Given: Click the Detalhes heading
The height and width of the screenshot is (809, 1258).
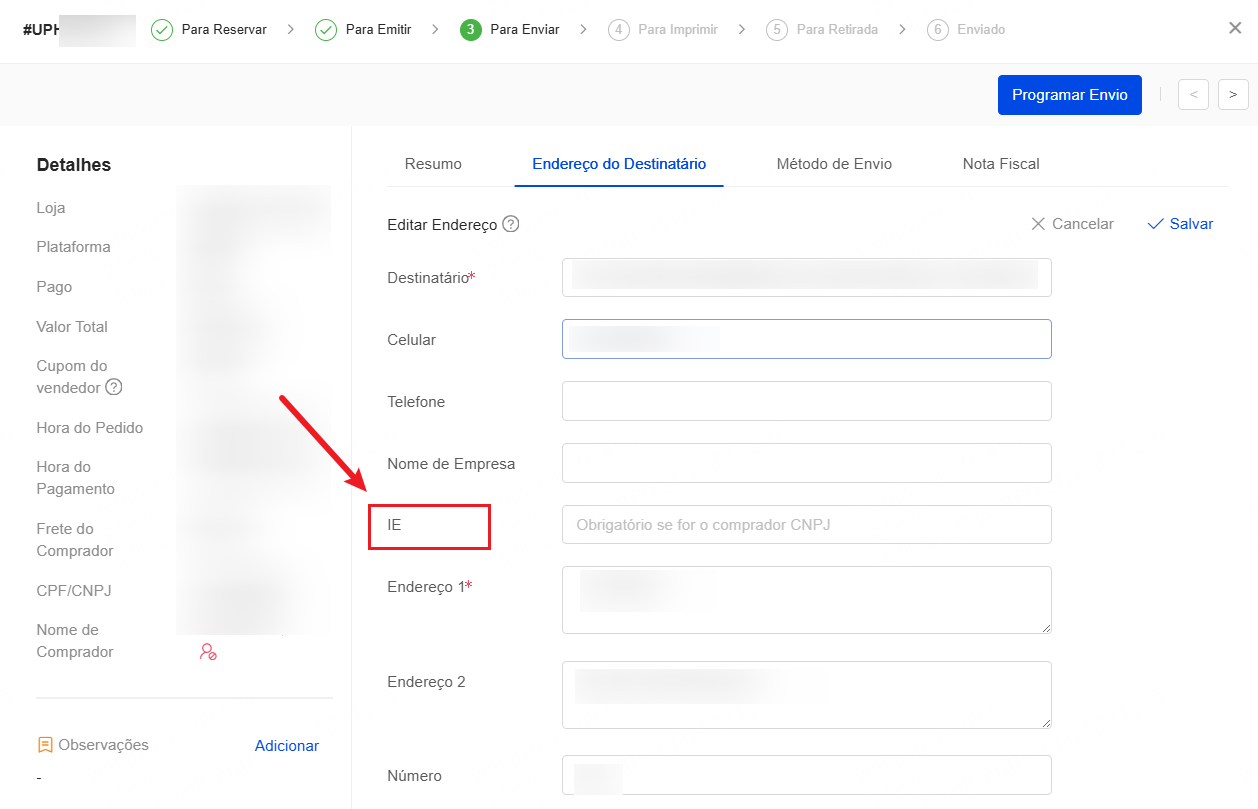Looking at the screenshot, I should [74, 165].
